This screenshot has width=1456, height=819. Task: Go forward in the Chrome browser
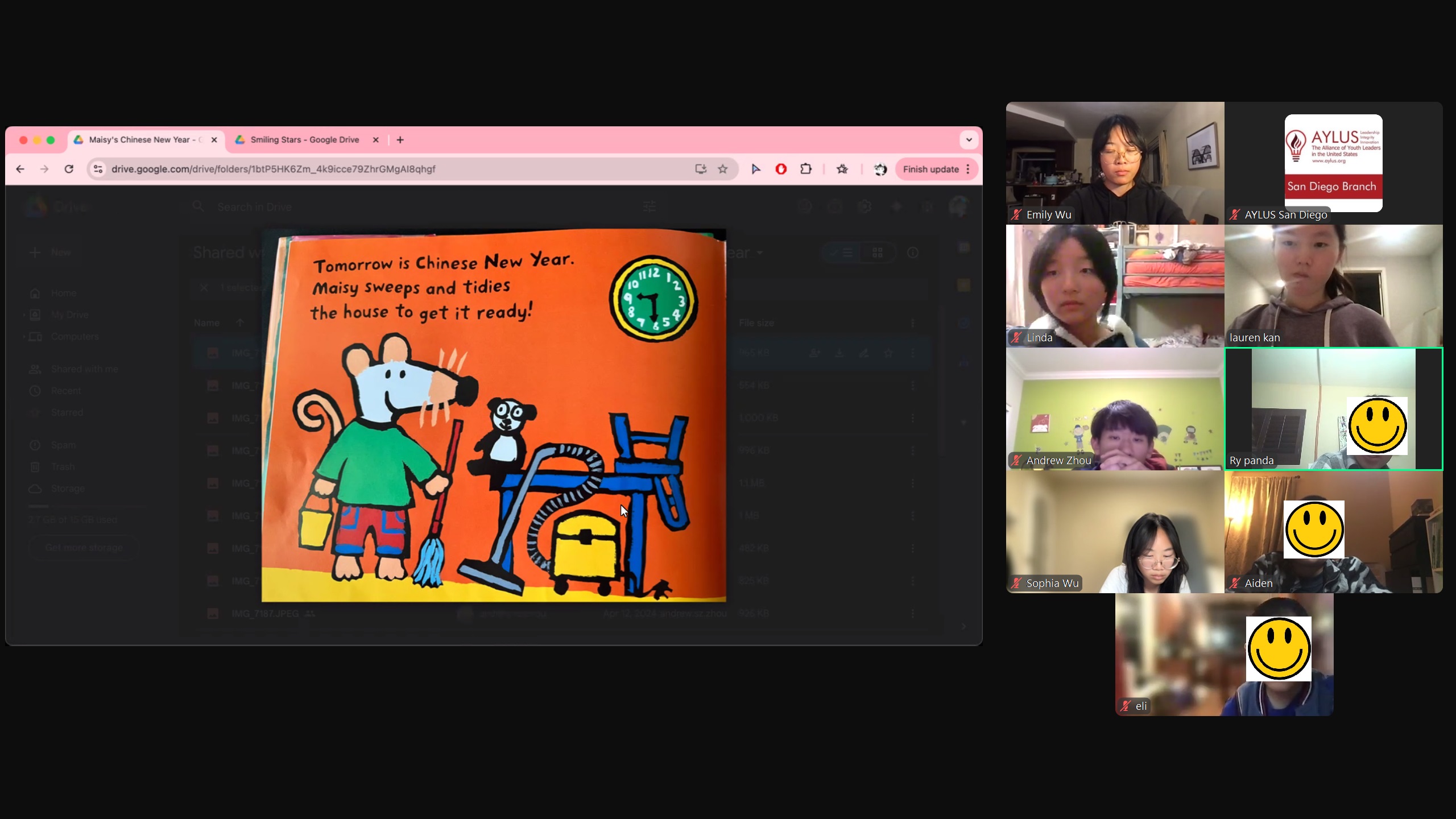44,169
